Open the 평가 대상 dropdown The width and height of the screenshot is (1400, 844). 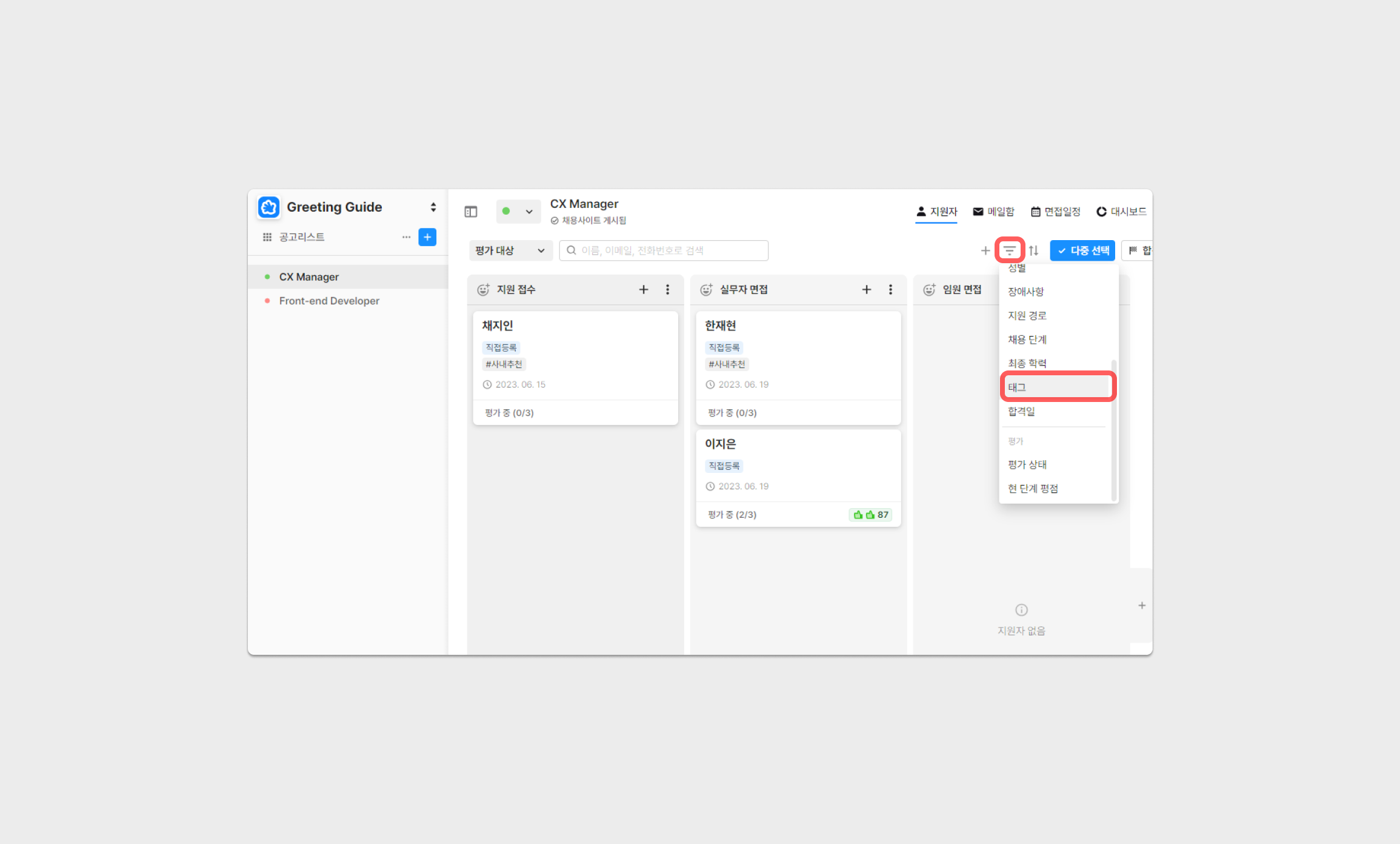[x=510, y=250]
